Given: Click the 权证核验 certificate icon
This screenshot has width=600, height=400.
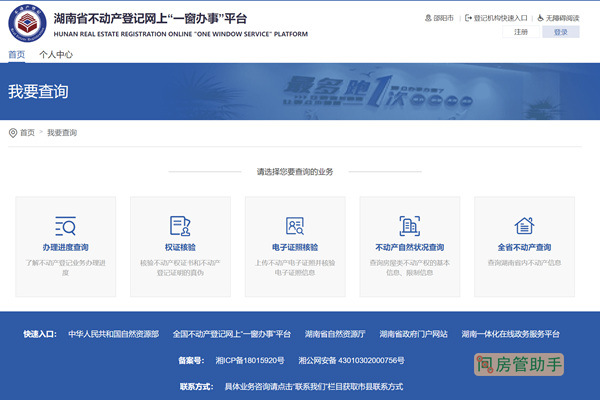Looking at the screenshot, I should pyautogui.click(x=180, y=226).
